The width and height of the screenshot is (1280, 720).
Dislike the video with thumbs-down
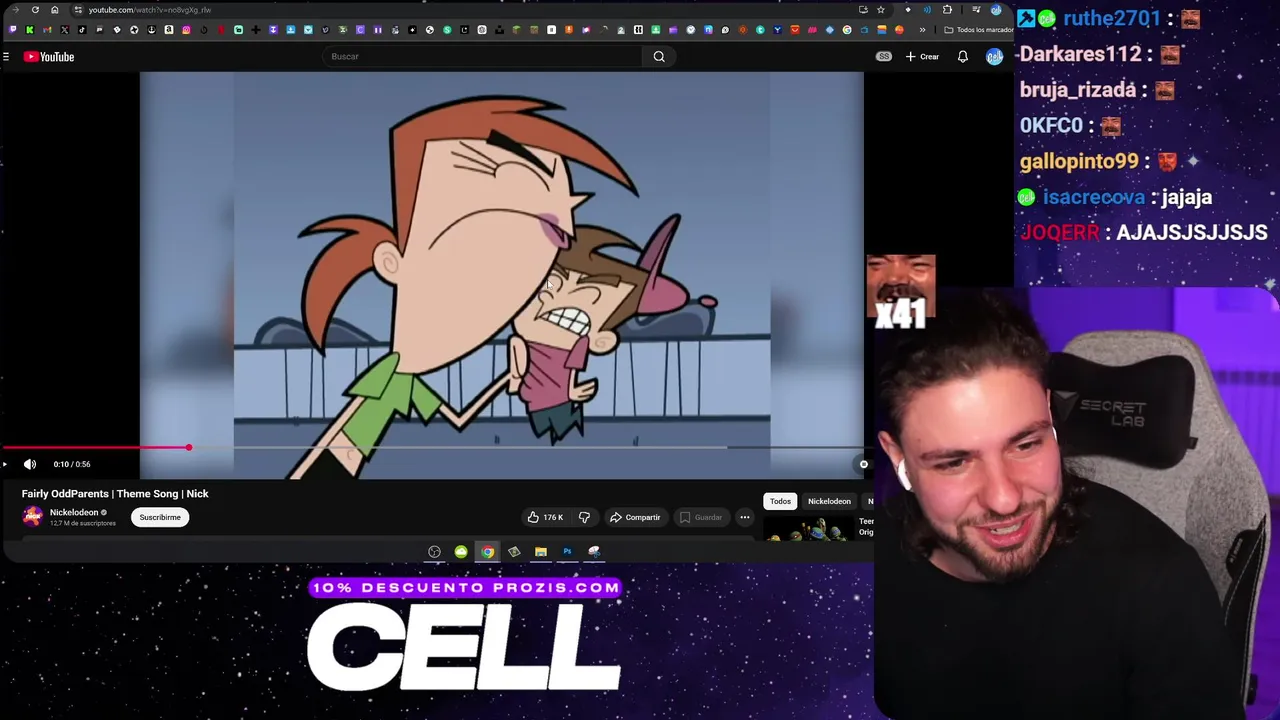point(584,517)
